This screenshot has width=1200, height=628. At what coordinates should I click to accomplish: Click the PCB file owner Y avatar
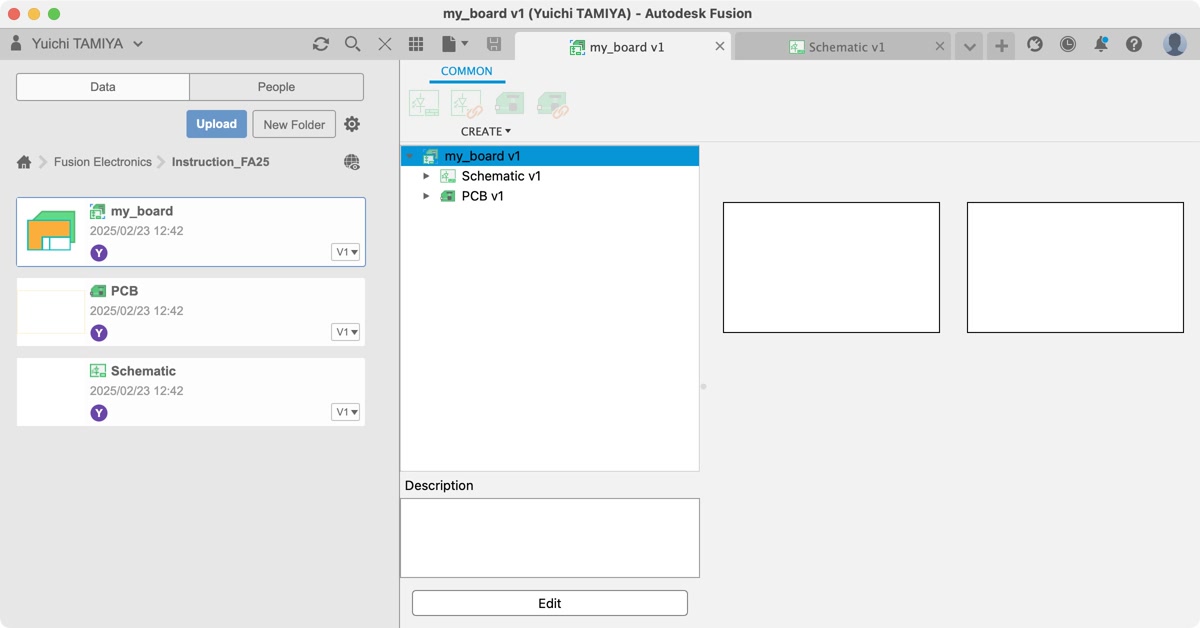(99, 333)
